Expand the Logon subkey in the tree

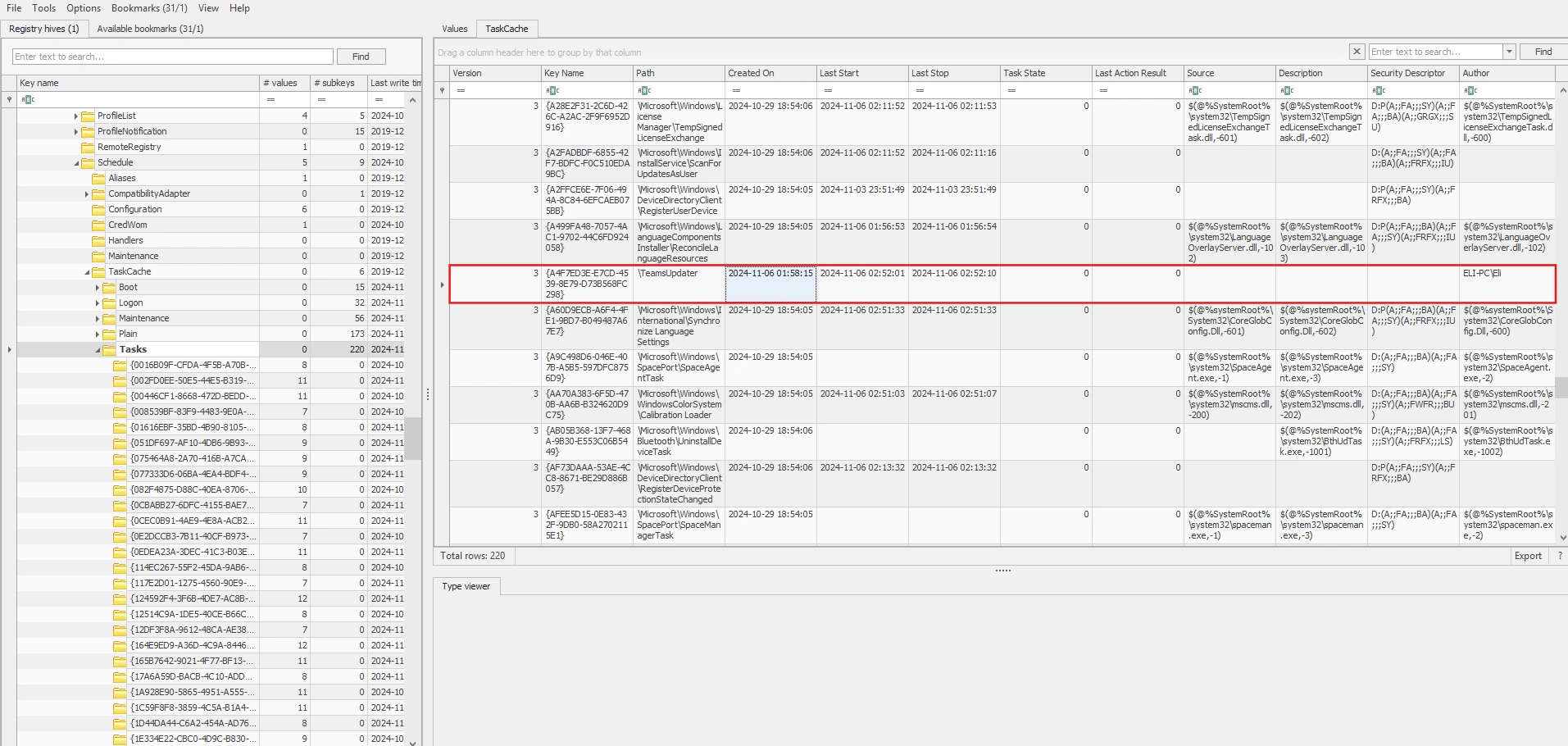click(98, 302)
